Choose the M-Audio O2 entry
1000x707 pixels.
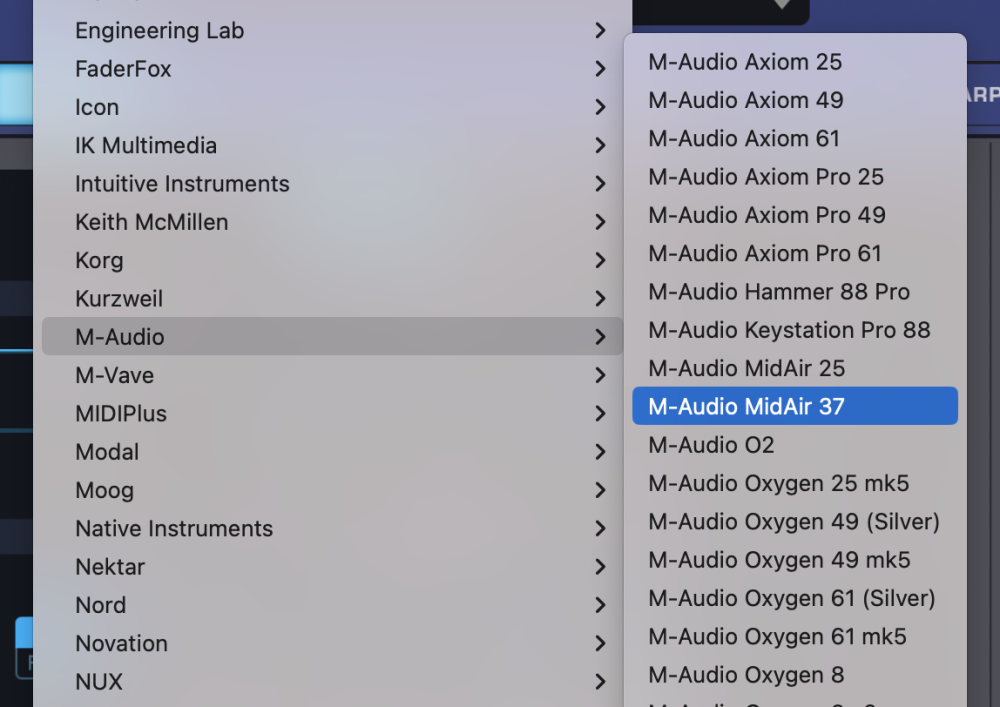[x=711, y=445]
